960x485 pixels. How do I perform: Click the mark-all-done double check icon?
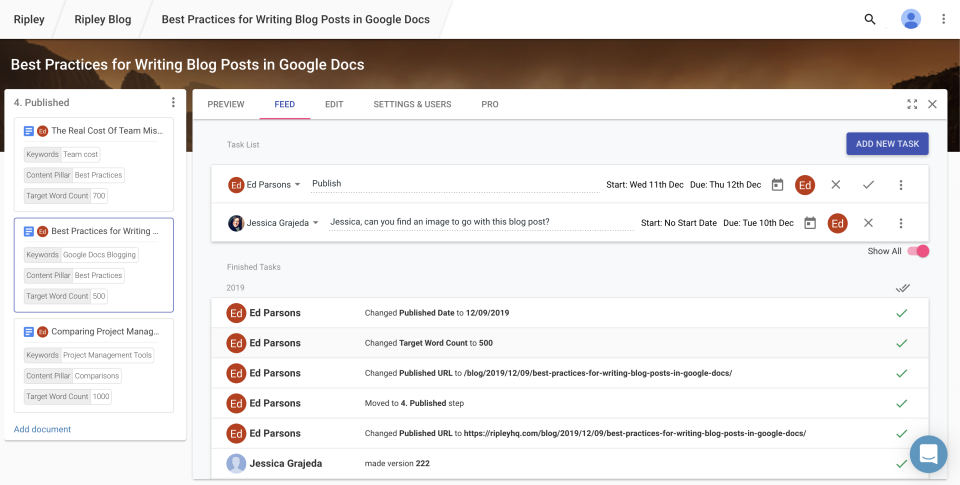click(x=903, y=288)
